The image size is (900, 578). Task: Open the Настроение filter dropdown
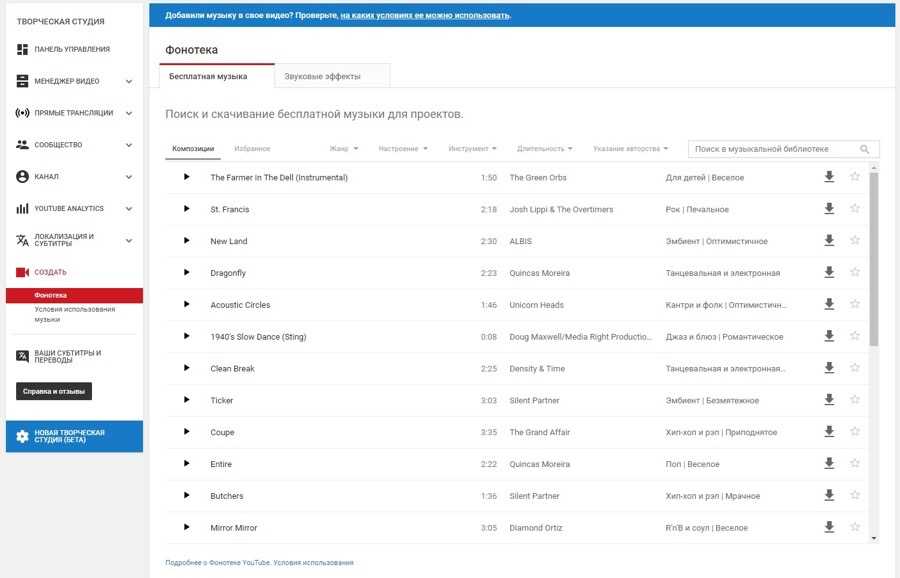click(403, 149)
